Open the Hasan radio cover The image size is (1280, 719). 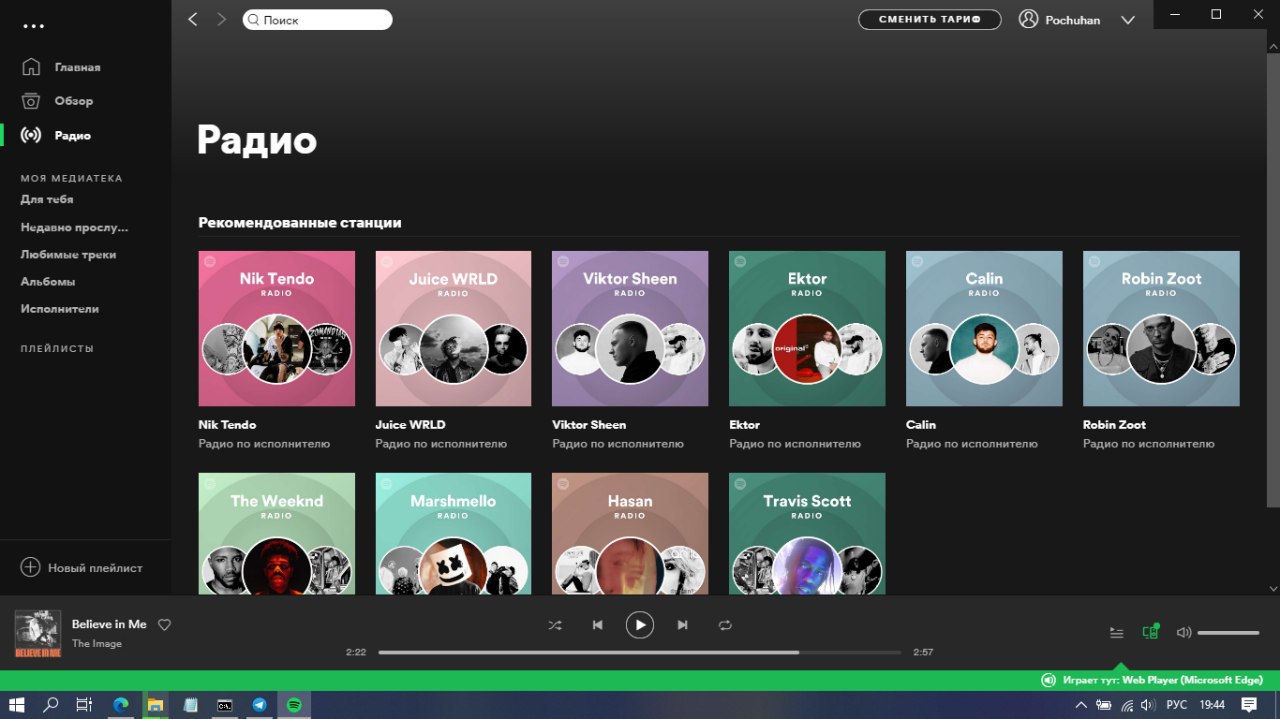coord(630,534)
